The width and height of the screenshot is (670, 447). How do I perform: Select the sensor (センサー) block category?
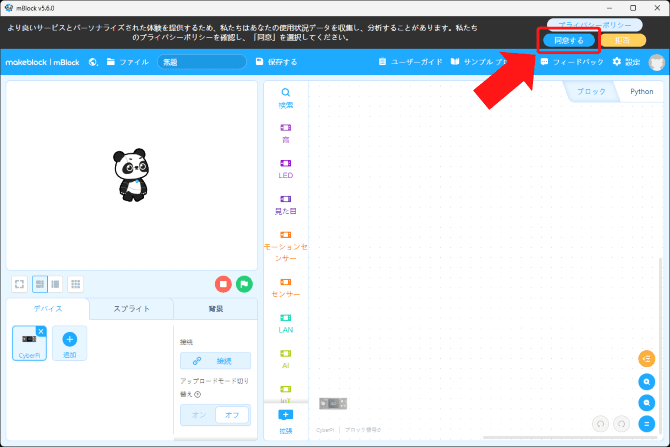(286, 288)
